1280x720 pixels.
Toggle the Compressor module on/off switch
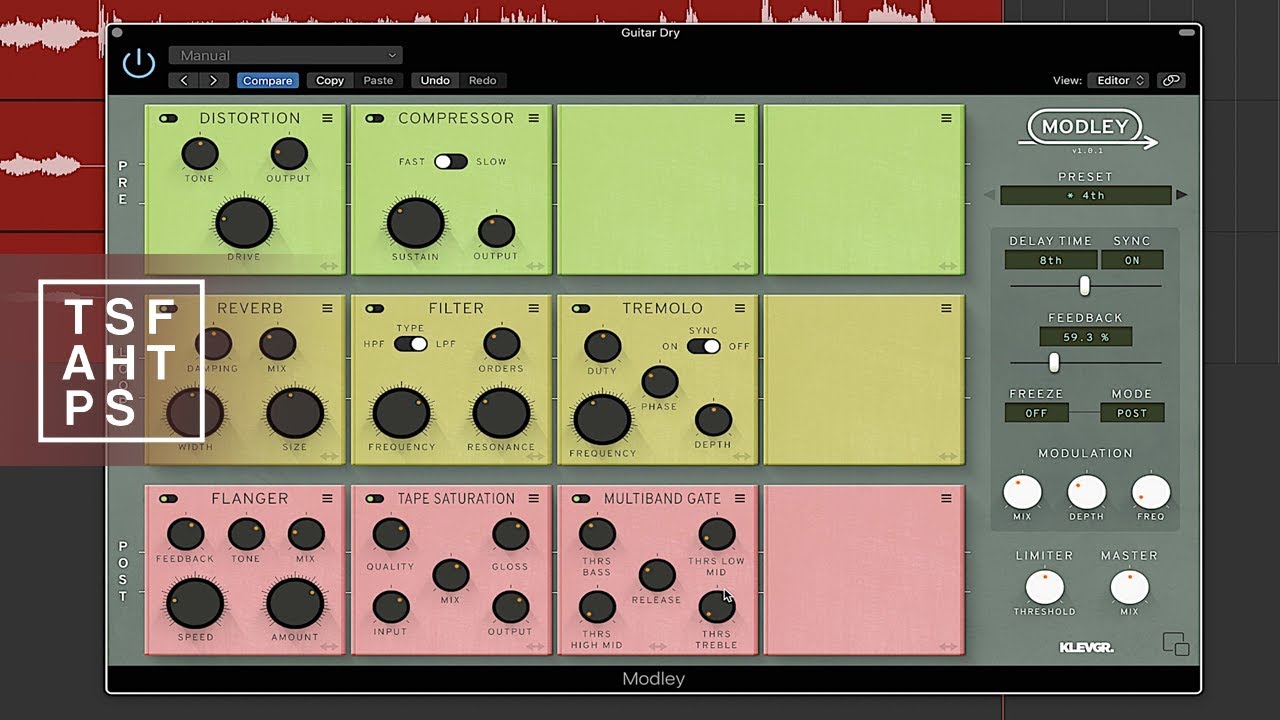pos(374,119)
